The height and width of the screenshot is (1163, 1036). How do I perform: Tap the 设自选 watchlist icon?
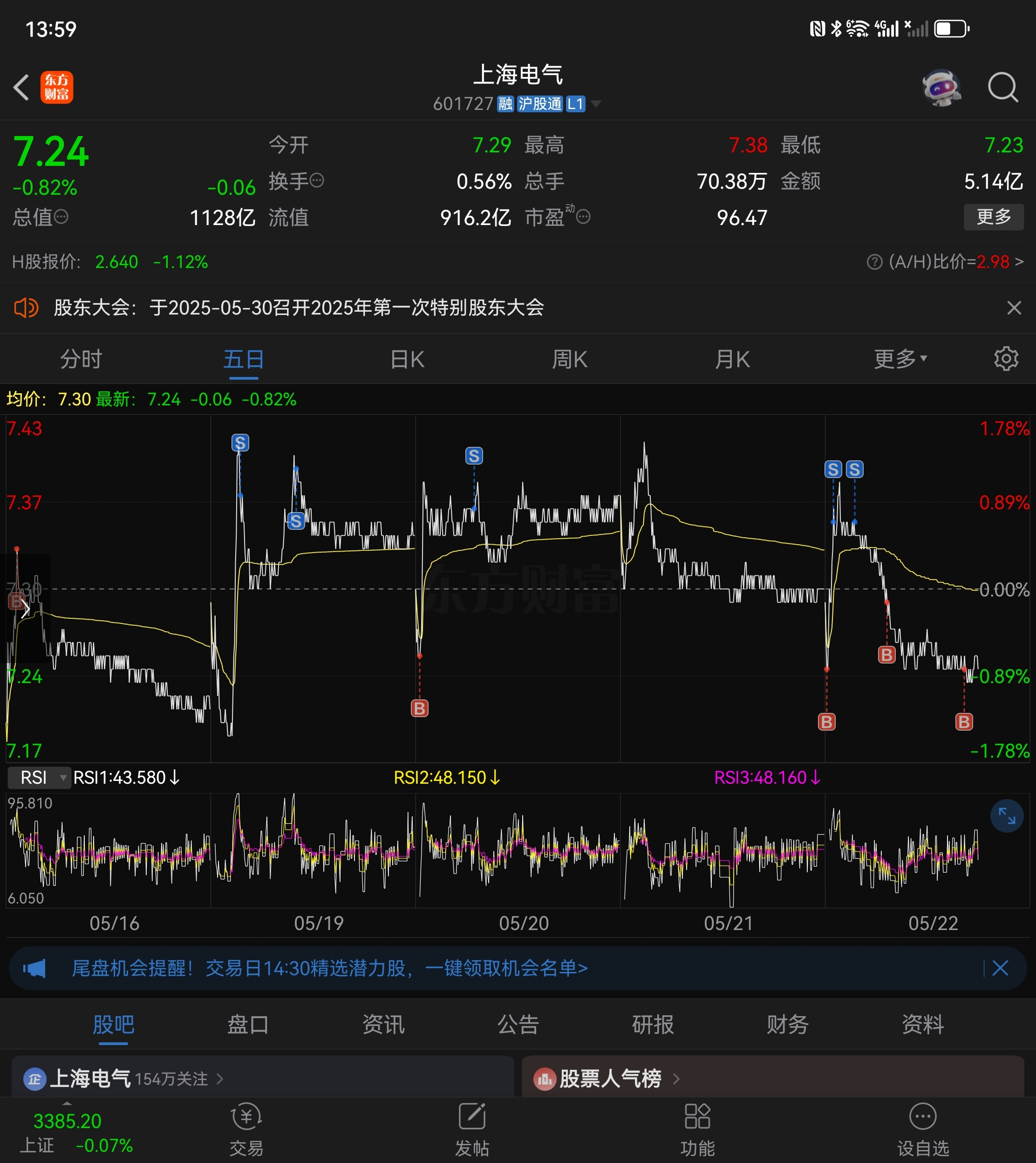[x=923, y=1129]
